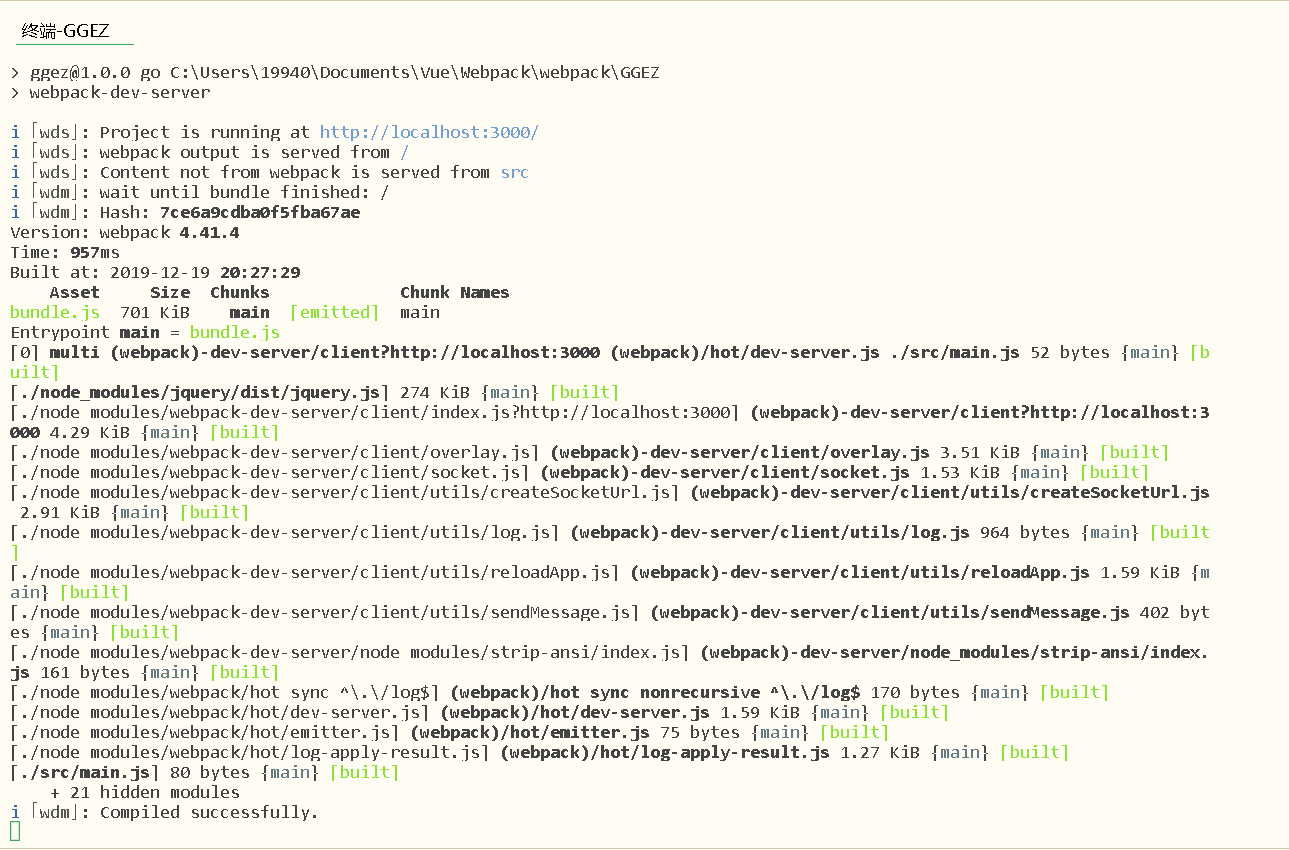Click the 'Asset' column header
This screenshot has width=1289, height=850.
(75, 292)
